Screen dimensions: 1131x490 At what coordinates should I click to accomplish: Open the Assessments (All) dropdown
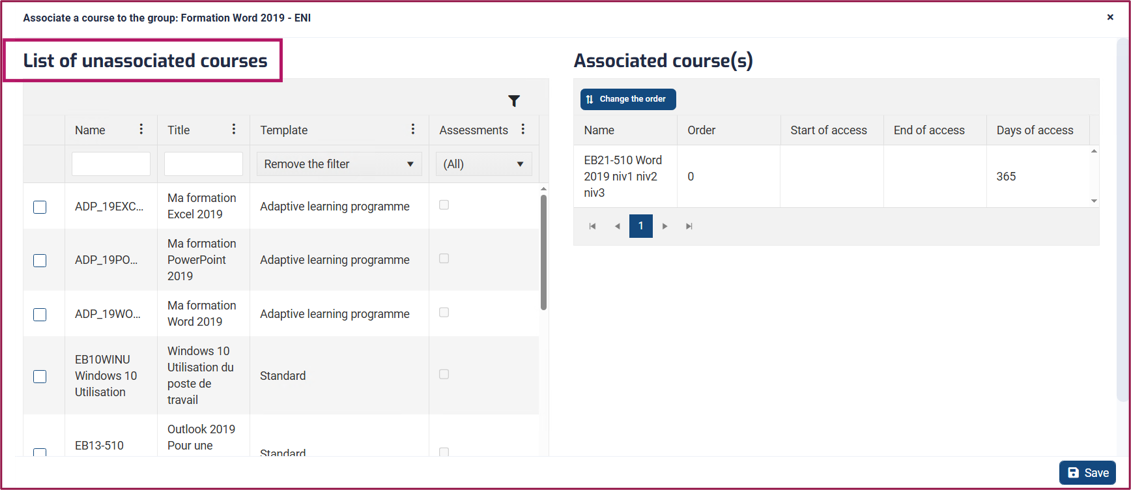pos(484,164)
